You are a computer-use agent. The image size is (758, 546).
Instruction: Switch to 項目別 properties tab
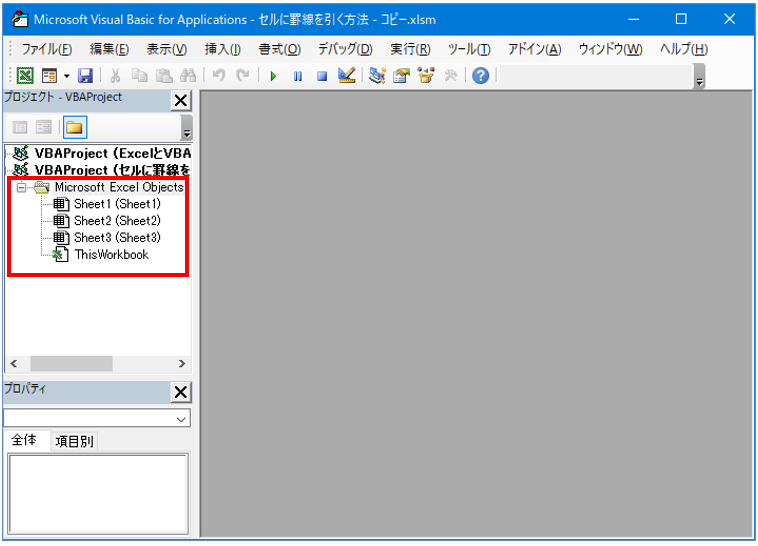pyautogui.click(x=74, y=442)
